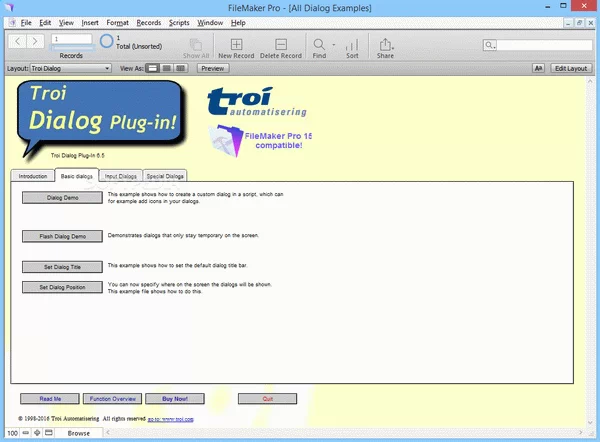Screen dimensions: 600x442
Task: Switch to the Input Dialogs tab
Action: click(x=121, y=176)
